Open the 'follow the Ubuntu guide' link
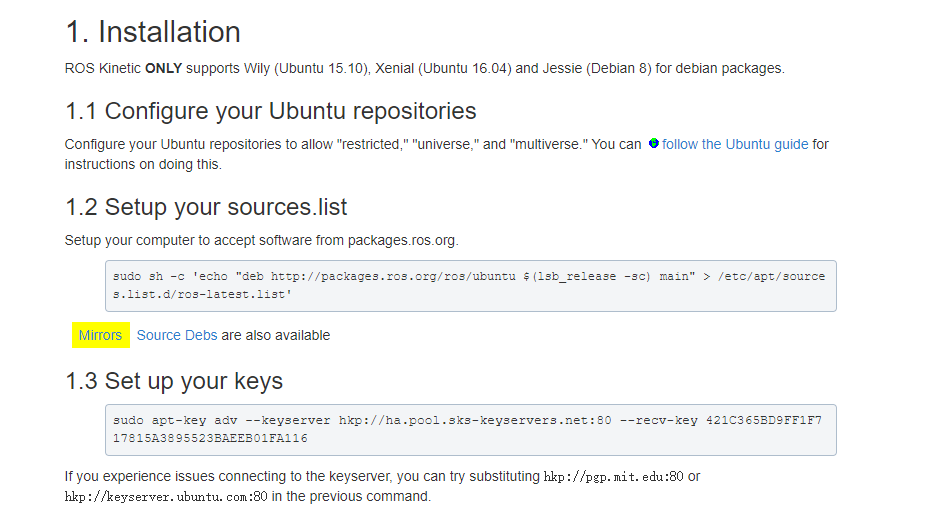 click(x=734, y=144)
